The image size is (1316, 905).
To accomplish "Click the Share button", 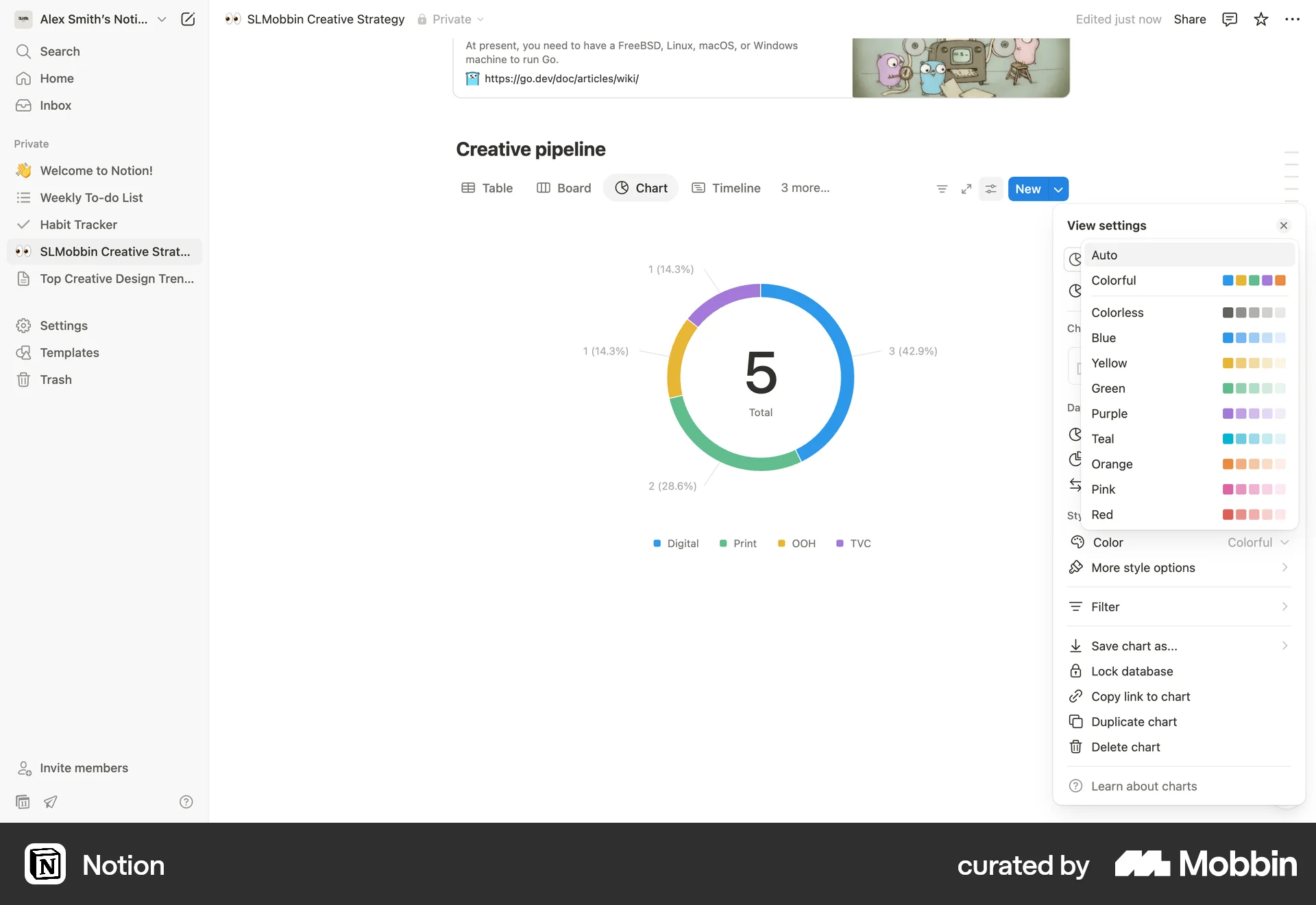I will (1189, 19).
